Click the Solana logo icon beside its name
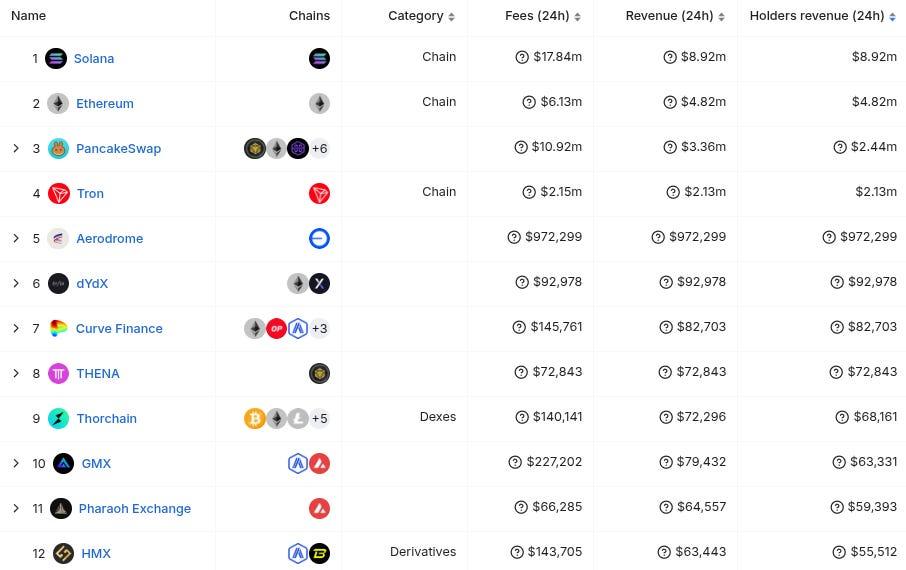906x570 pixels. 56,58
